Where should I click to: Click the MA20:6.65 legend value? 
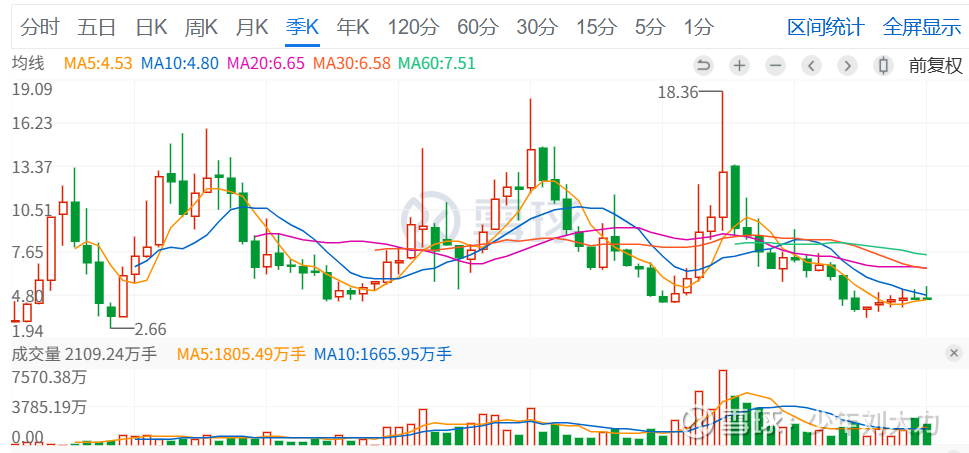266,63
